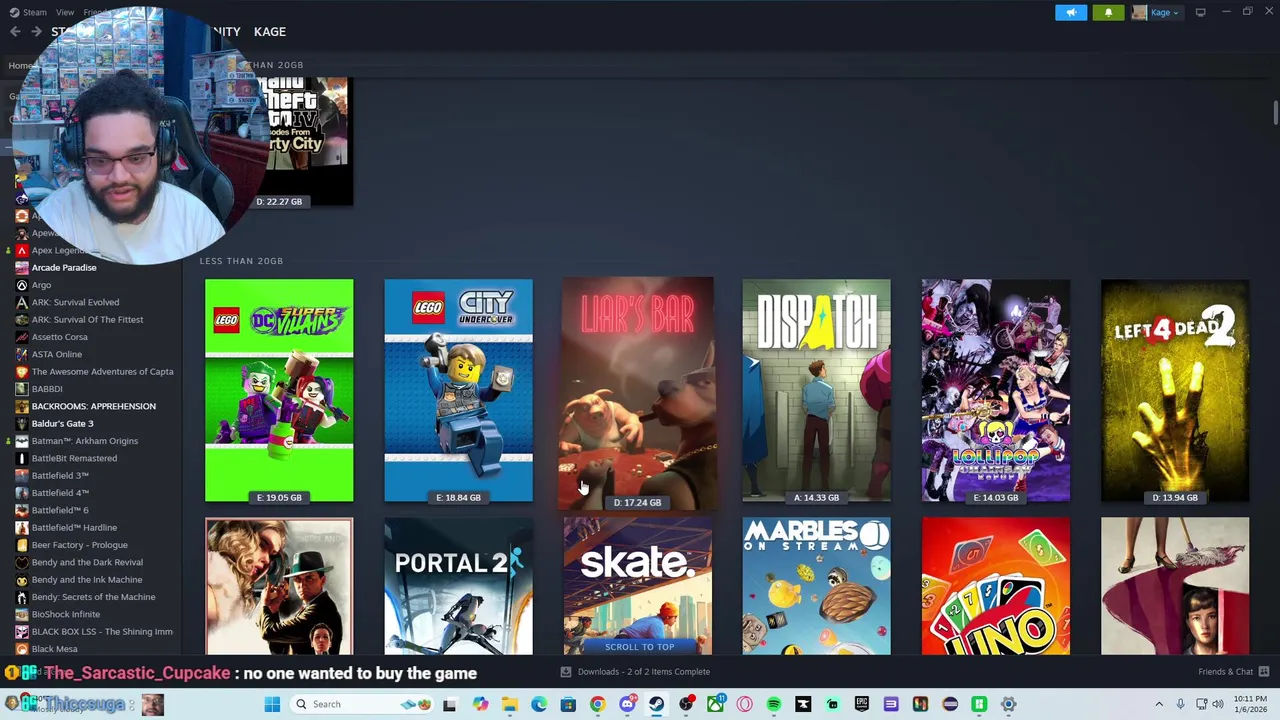
Task: Select Bendy: Secrets of the Machine
Action: (x=93, y=597)
